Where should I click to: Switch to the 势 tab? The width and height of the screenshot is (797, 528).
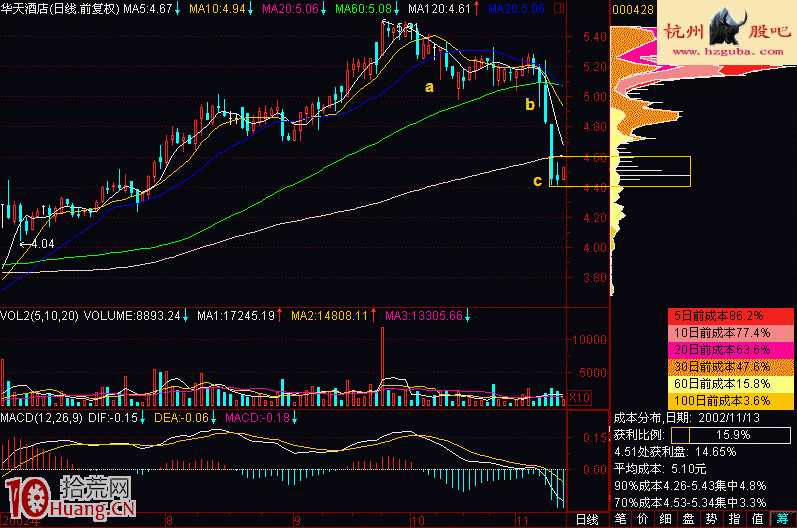coord(711,519)
